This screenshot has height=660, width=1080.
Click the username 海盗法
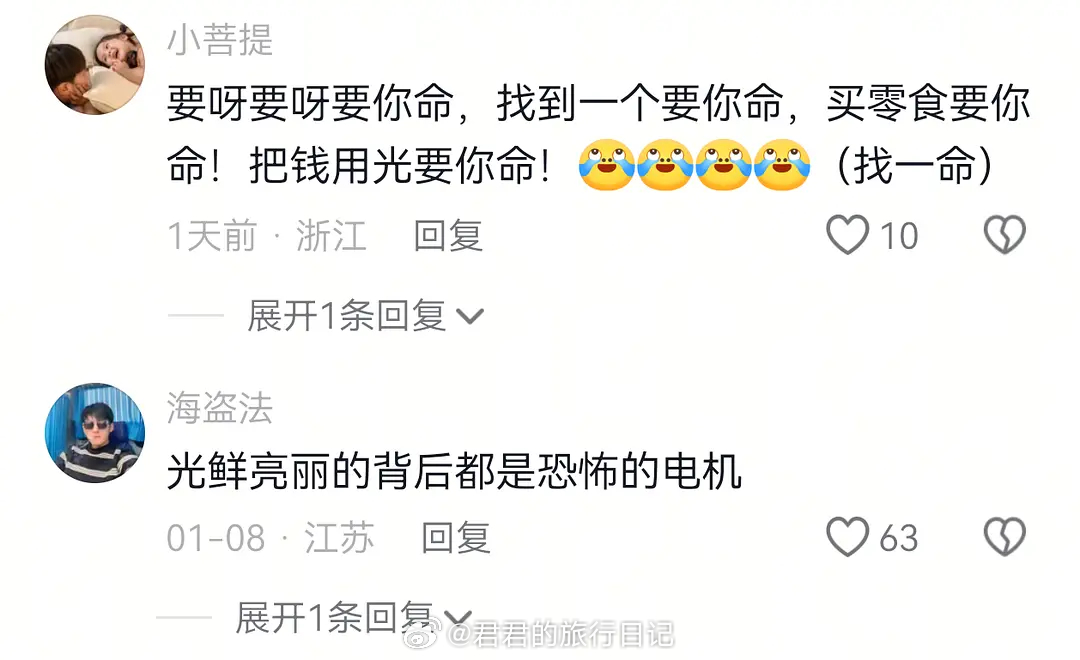point(220,408)
